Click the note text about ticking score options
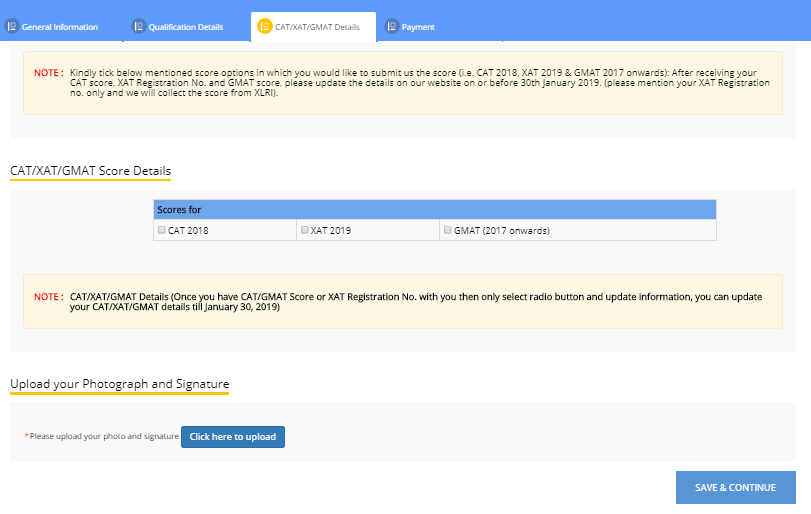This screenshot has height=514, width=811. point(419,83)
